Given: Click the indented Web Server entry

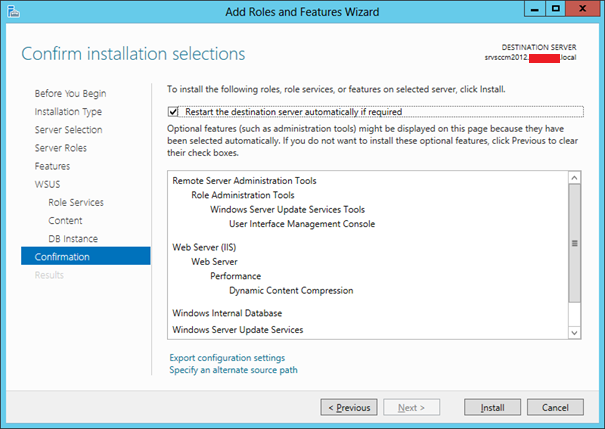Looking at the screenshot, I should coord(214,262).
